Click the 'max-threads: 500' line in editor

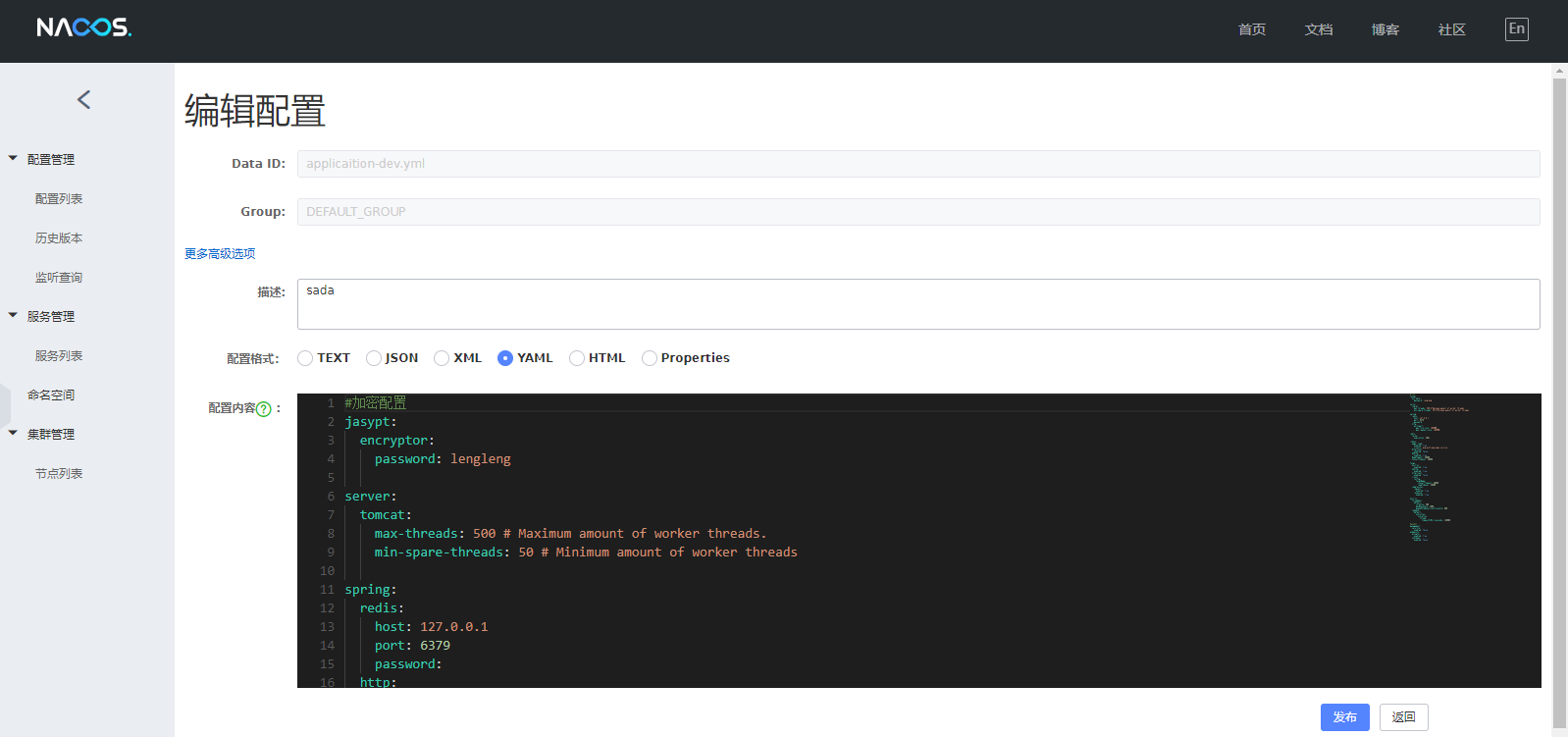coord(570,534)
